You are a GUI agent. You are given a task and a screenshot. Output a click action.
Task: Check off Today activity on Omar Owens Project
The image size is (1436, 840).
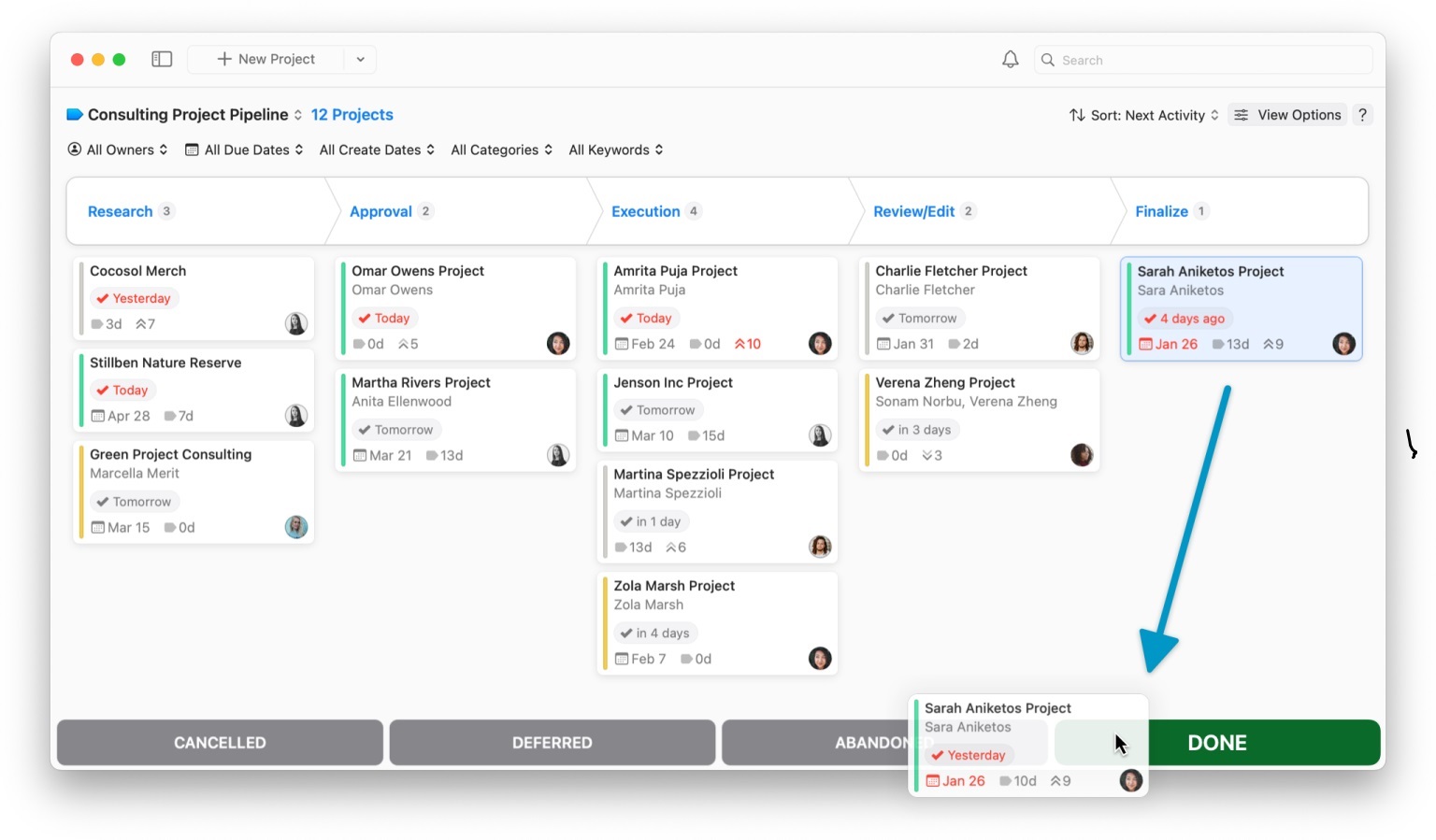[365, 319]
